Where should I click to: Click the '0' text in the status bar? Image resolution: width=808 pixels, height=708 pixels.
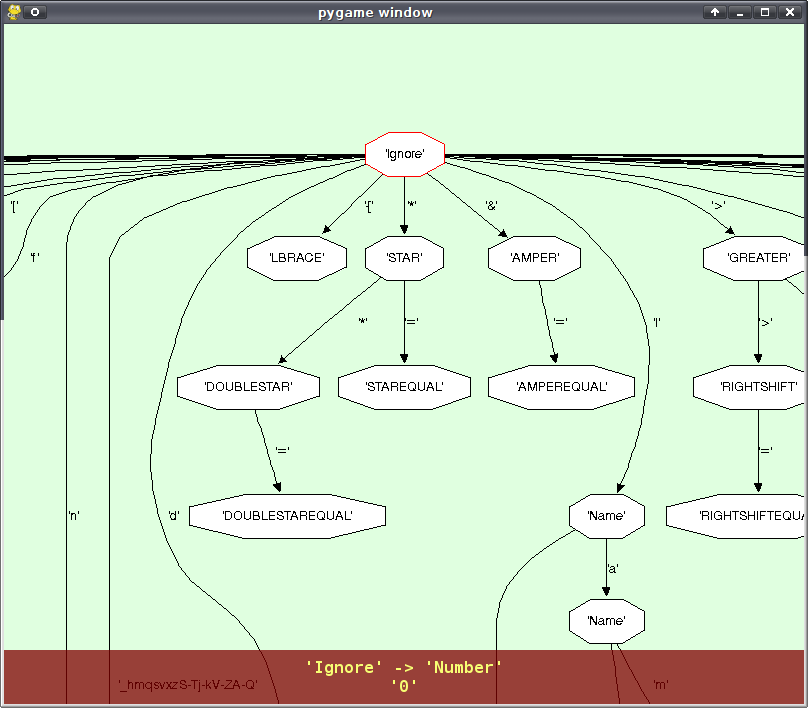point(404,686)
